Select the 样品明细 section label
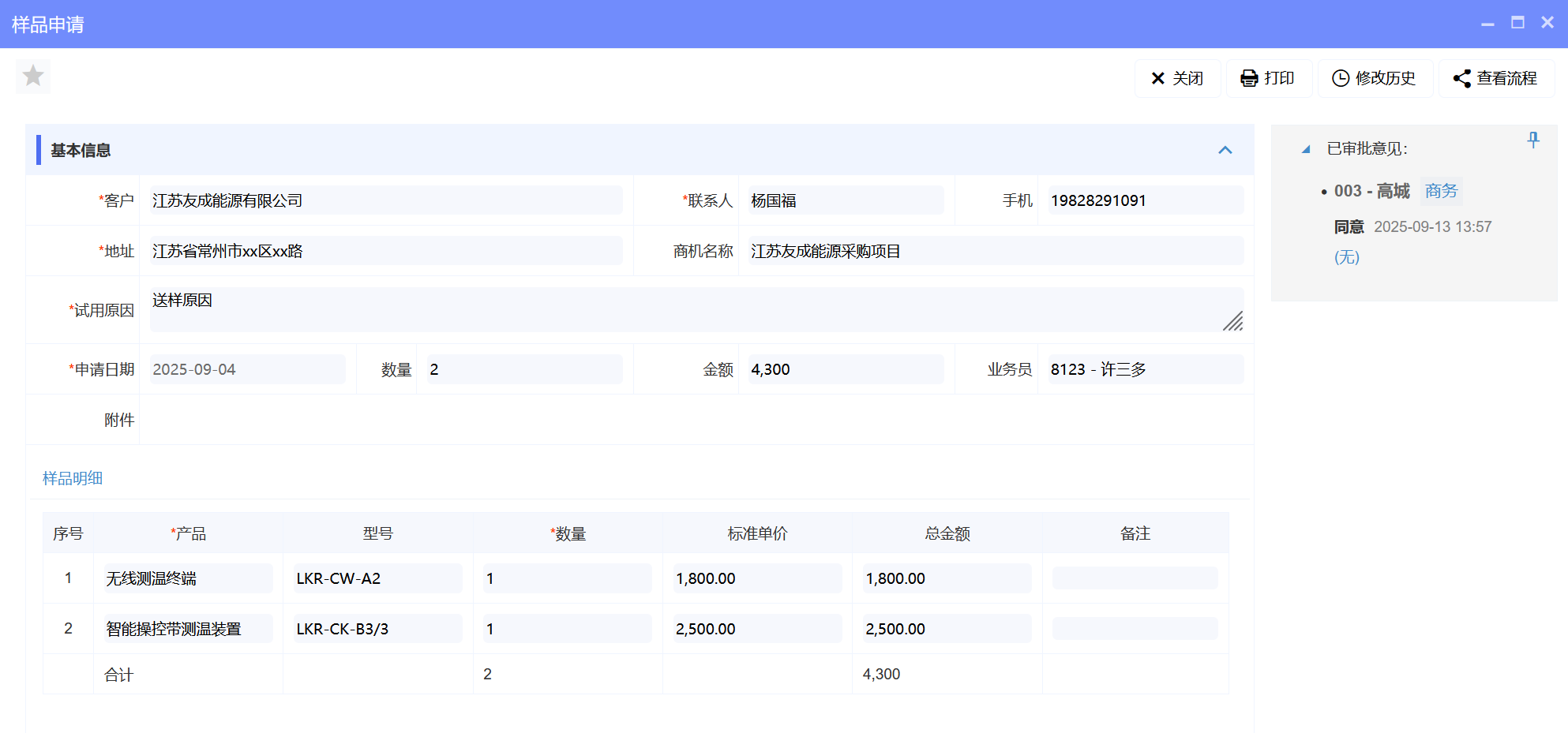The width and height of the screenshot is (1568, 733). click(x=72, y=477)
